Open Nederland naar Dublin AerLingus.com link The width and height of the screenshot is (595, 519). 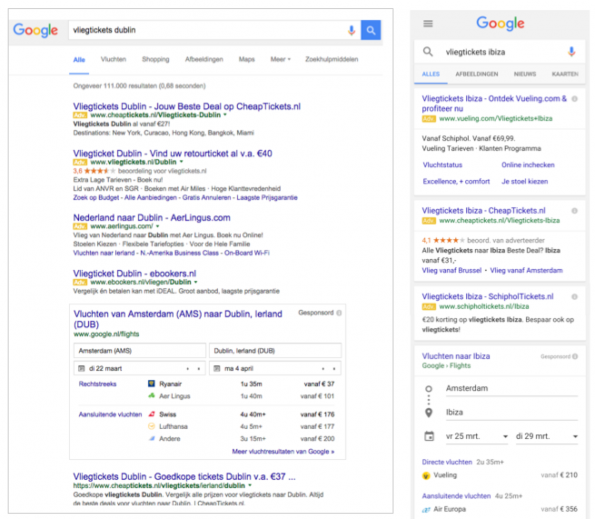[x=152, y=218]
